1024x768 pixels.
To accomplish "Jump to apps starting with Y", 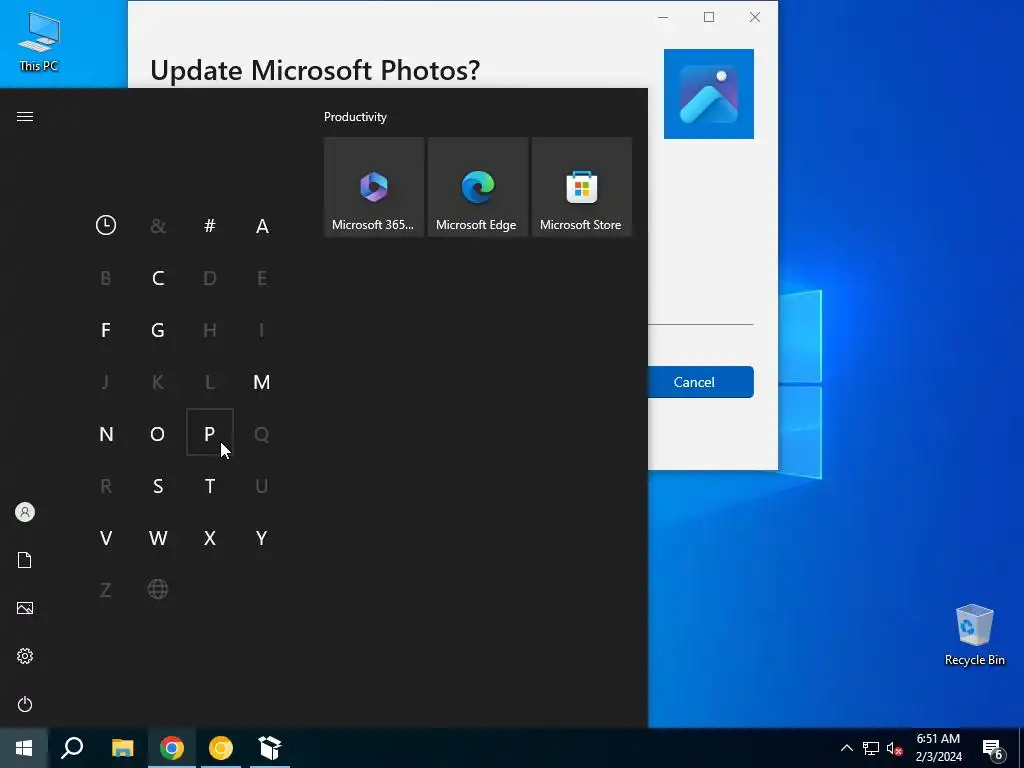I will point(262,538).
